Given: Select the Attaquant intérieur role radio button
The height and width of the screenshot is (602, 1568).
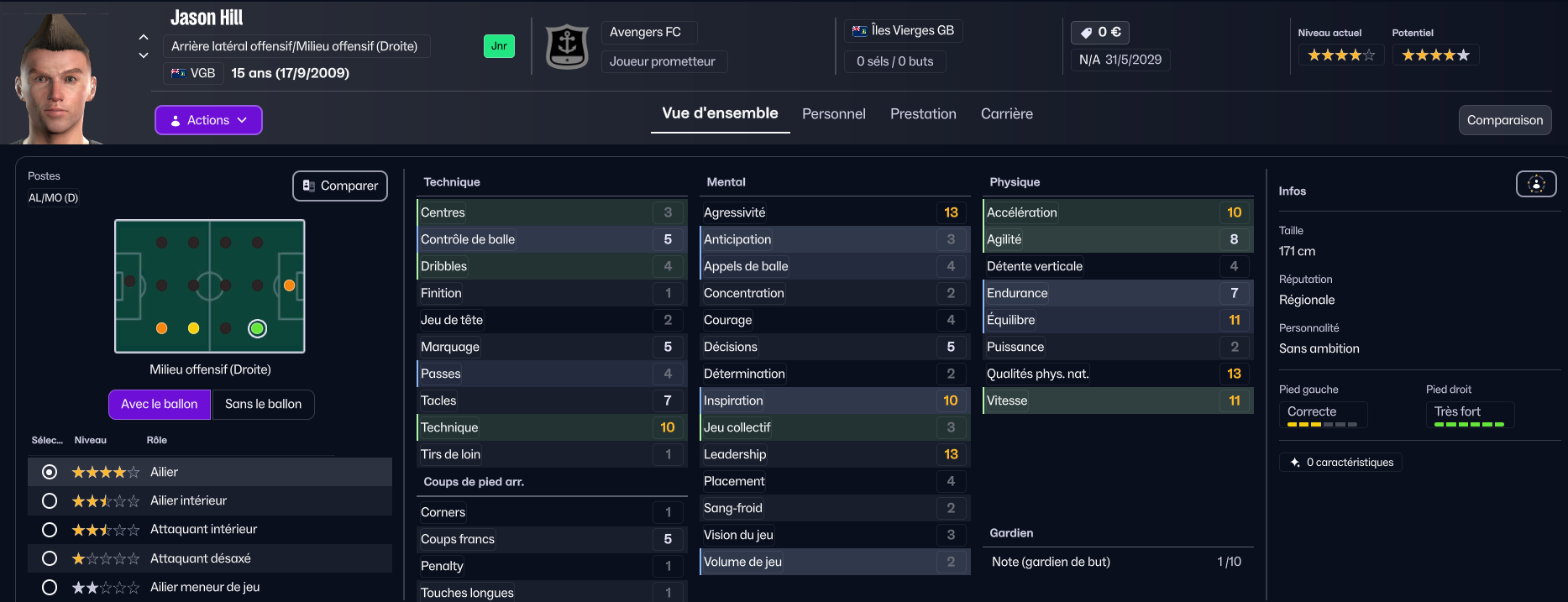Looking at the screenshot, I should pos(50,530).
